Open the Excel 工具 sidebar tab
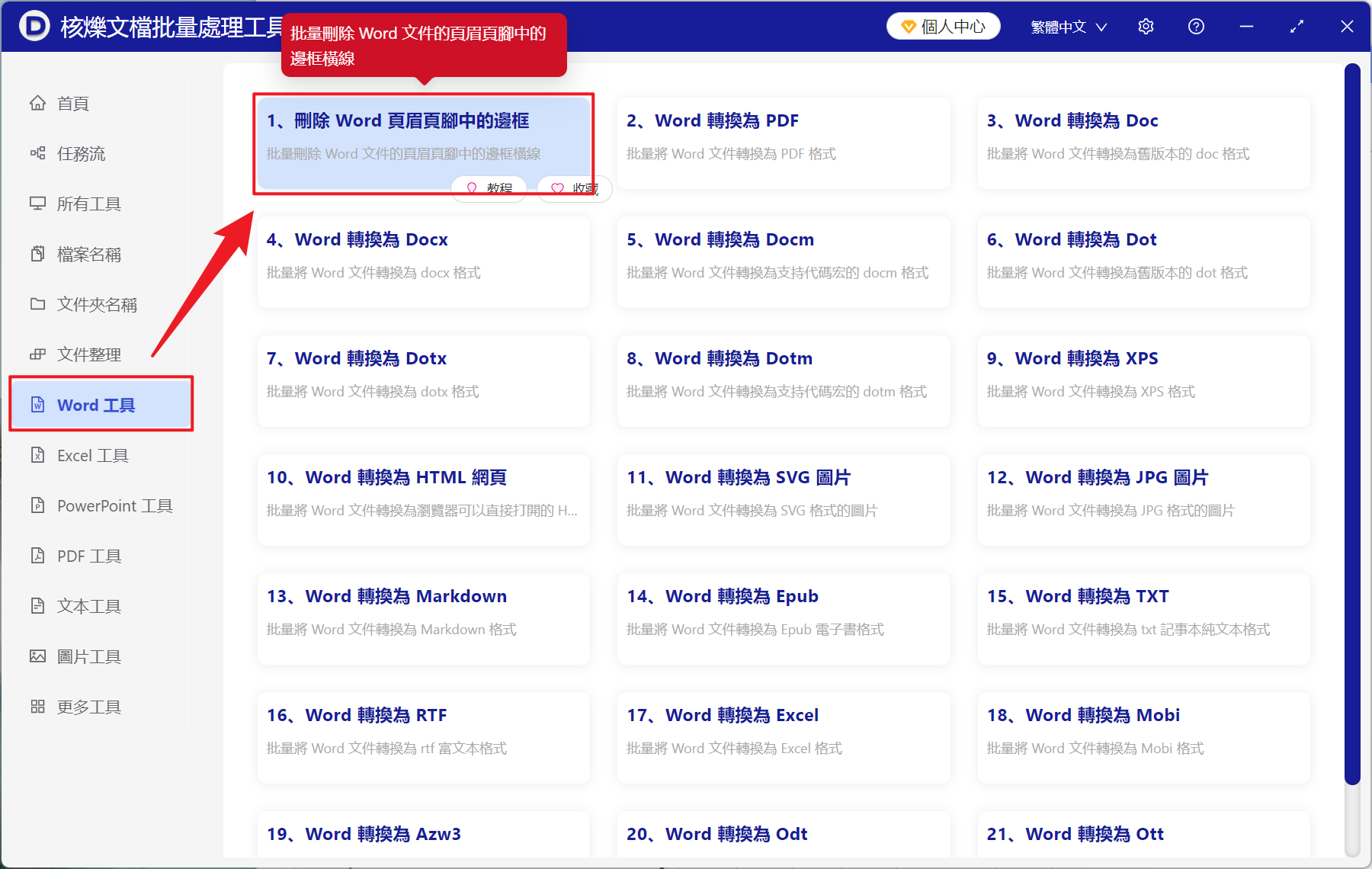Viewport: 1372px width, 869px height. click(92, 455)
